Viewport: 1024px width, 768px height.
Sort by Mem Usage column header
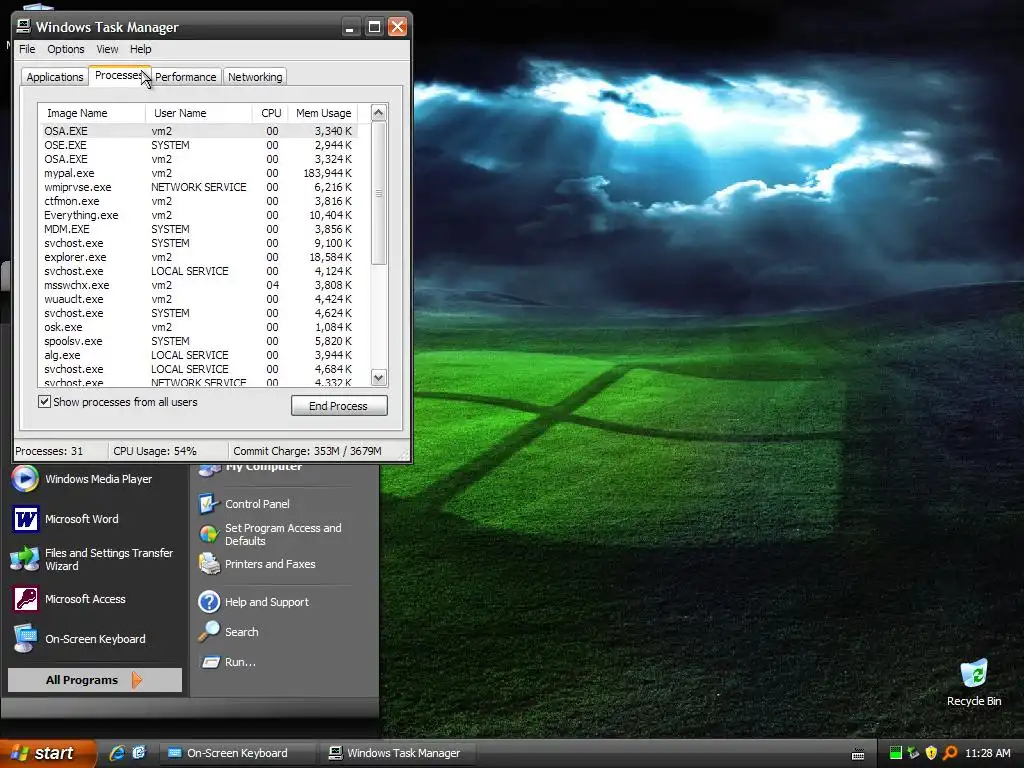point(323,113)
